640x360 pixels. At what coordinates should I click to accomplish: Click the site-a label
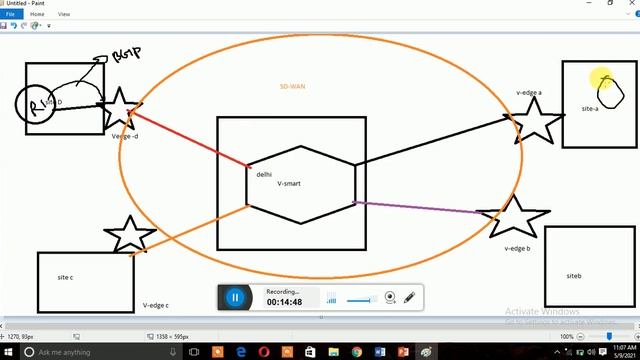point(590,109)
